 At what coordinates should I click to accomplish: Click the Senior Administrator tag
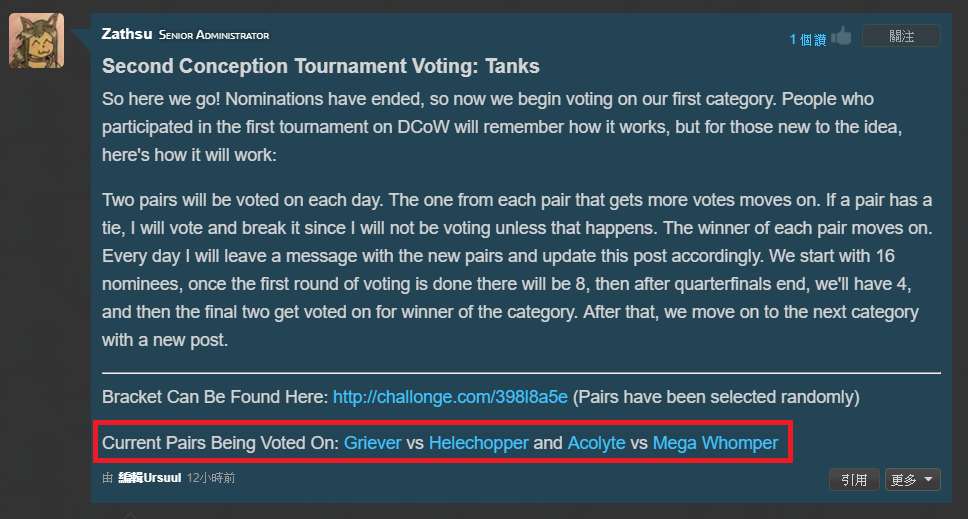214,35
